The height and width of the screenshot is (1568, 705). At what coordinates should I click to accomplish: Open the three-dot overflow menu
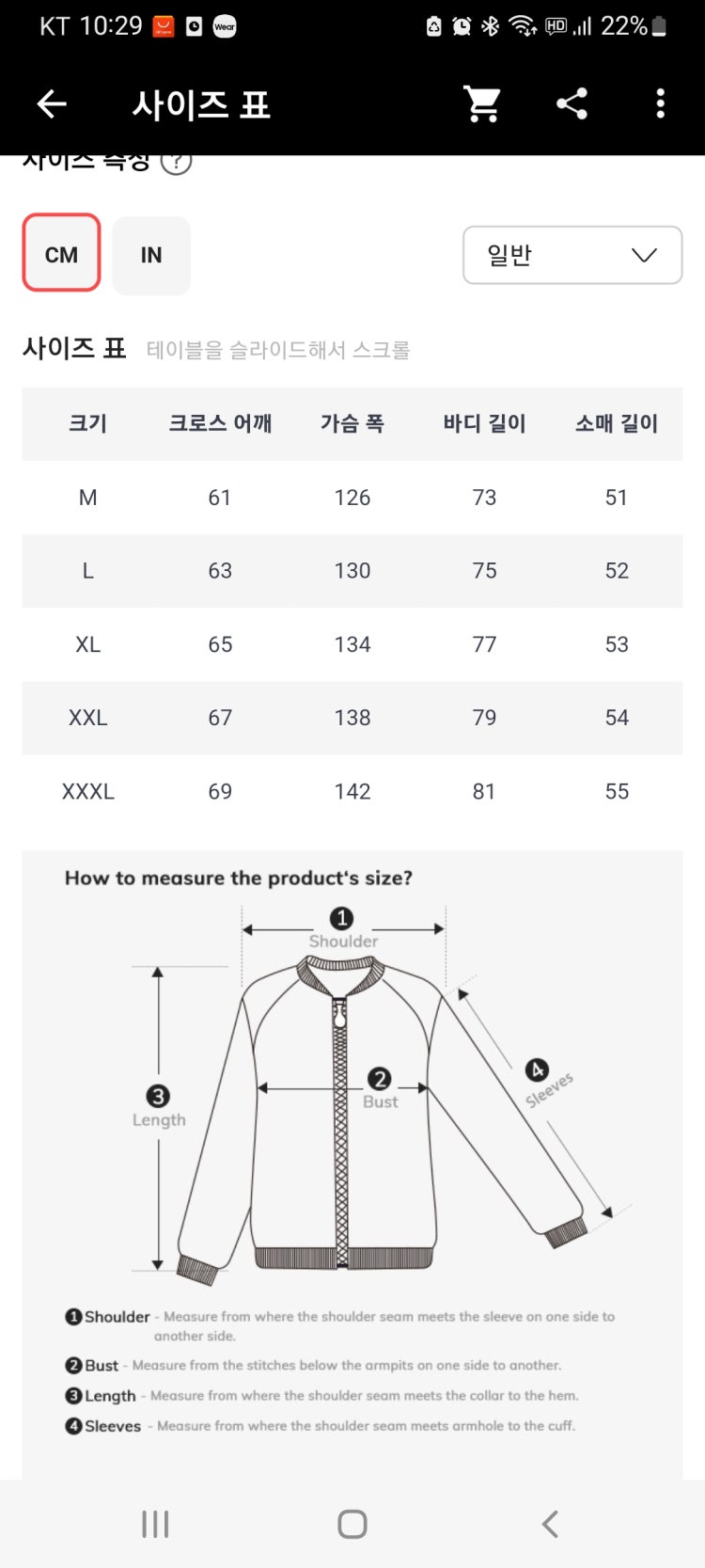[x=660, y=103]
